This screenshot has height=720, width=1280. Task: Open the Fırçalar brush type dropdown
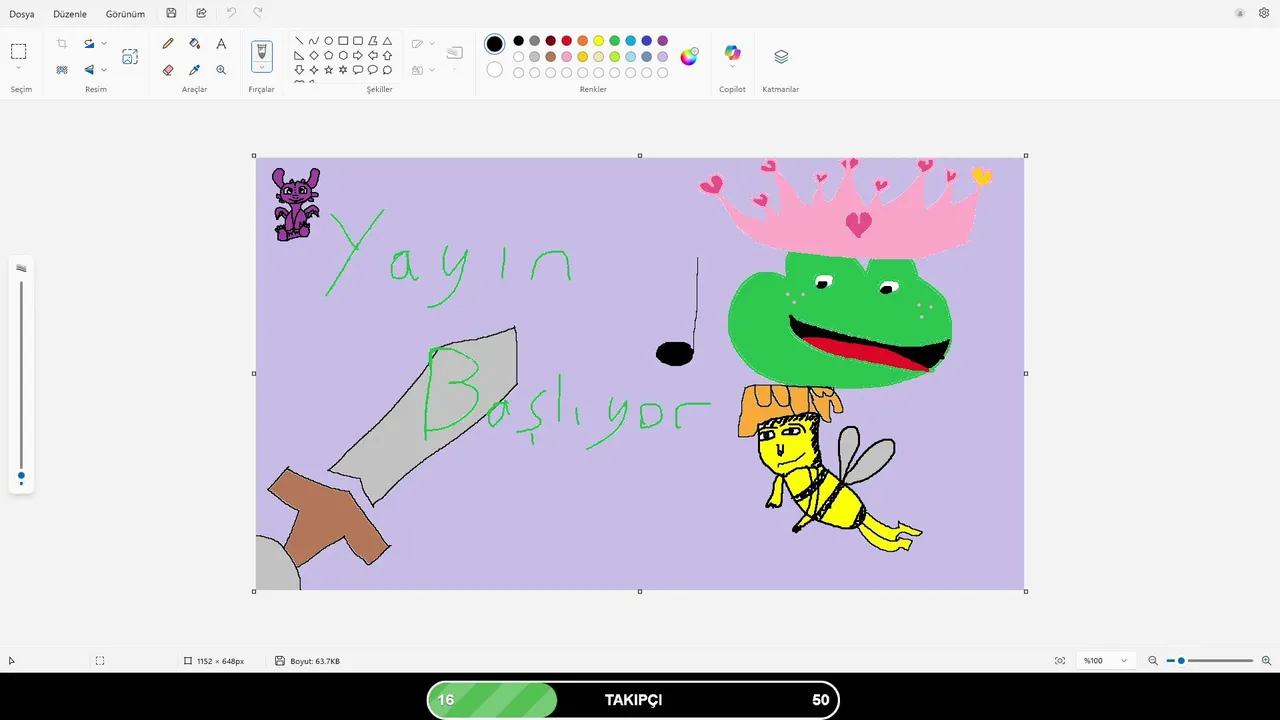pos(261,67)
